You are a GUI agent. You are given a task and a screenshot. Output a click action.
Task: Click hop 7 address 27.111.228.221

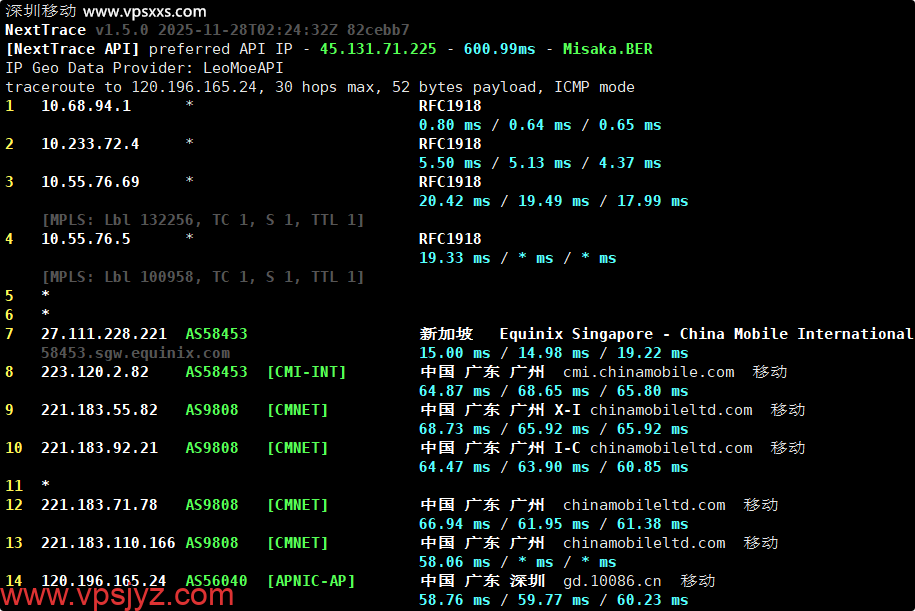click(104, 334)
